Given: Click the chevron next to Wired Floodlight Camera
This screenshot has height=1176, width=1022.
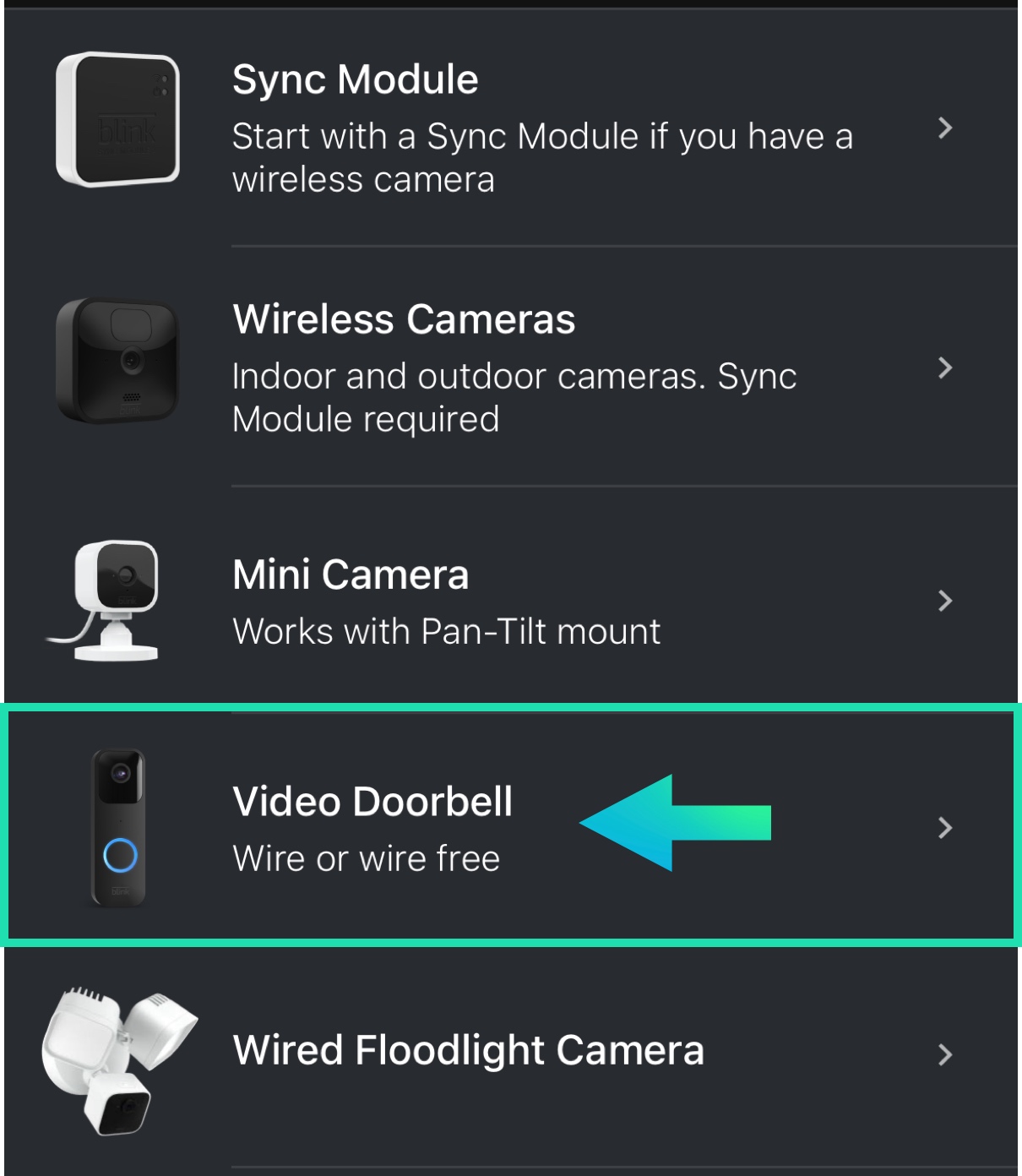Looking at the screenshot, I should point(945,1054).
